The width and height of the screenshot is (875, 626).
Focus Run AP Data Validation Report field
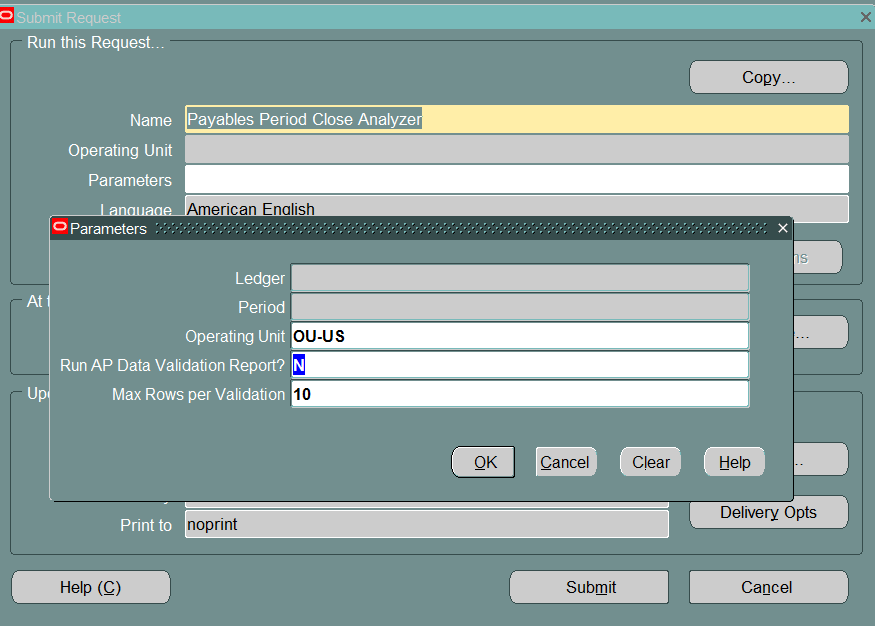tap(520, 365)
